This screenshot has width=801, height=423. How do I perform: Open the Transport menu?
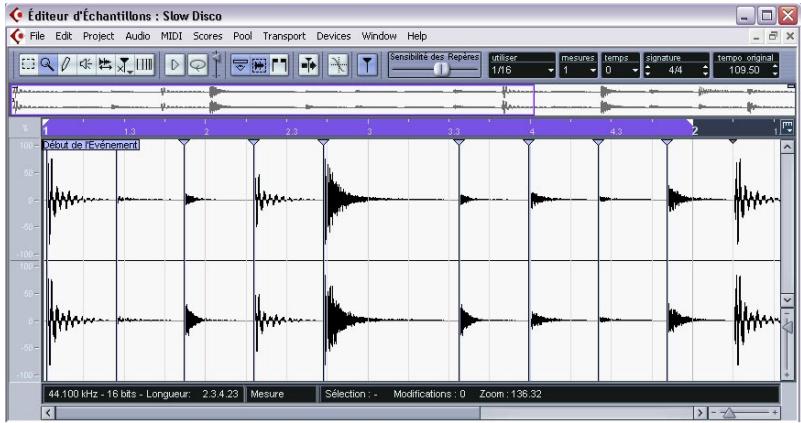point(284,36)
